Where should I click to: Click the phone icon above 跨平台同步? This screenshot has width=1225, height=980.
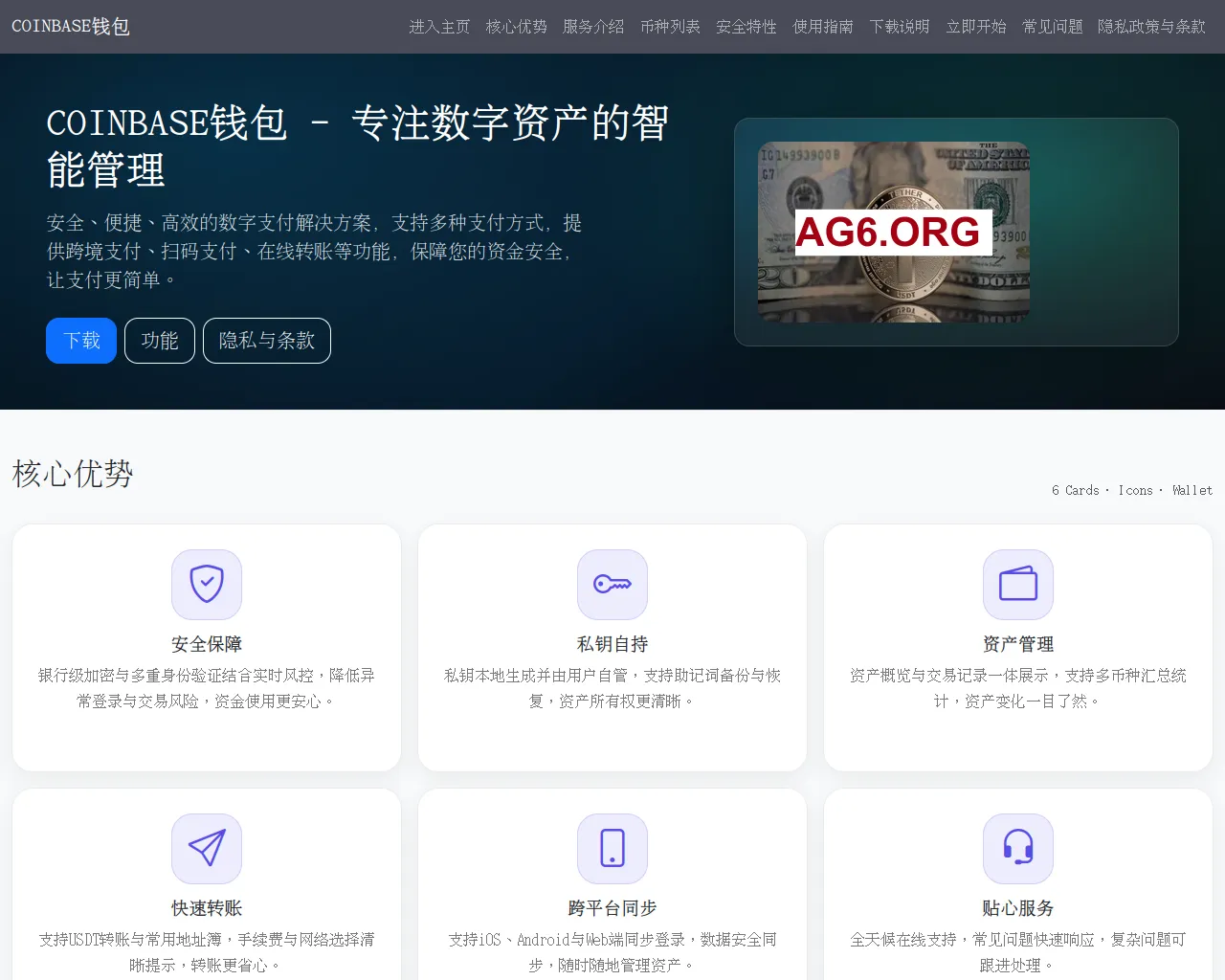pyautogui.click(x=612, y=849)
